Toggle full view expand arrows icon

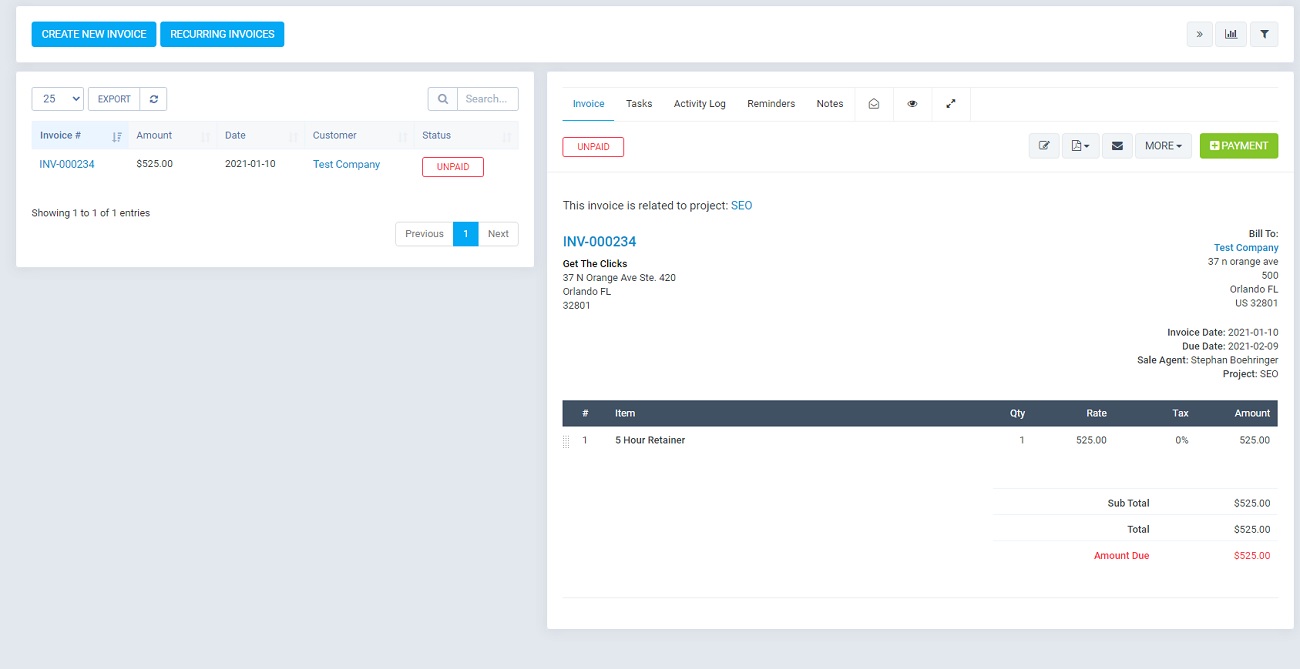click(951, 104)
